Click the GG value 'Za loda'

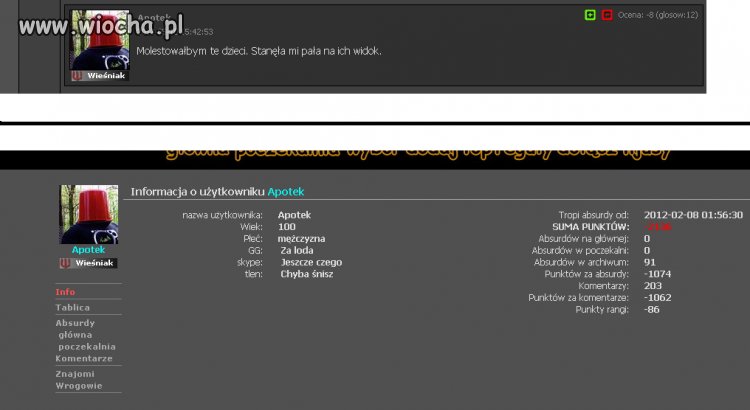[x=297, y=251]
